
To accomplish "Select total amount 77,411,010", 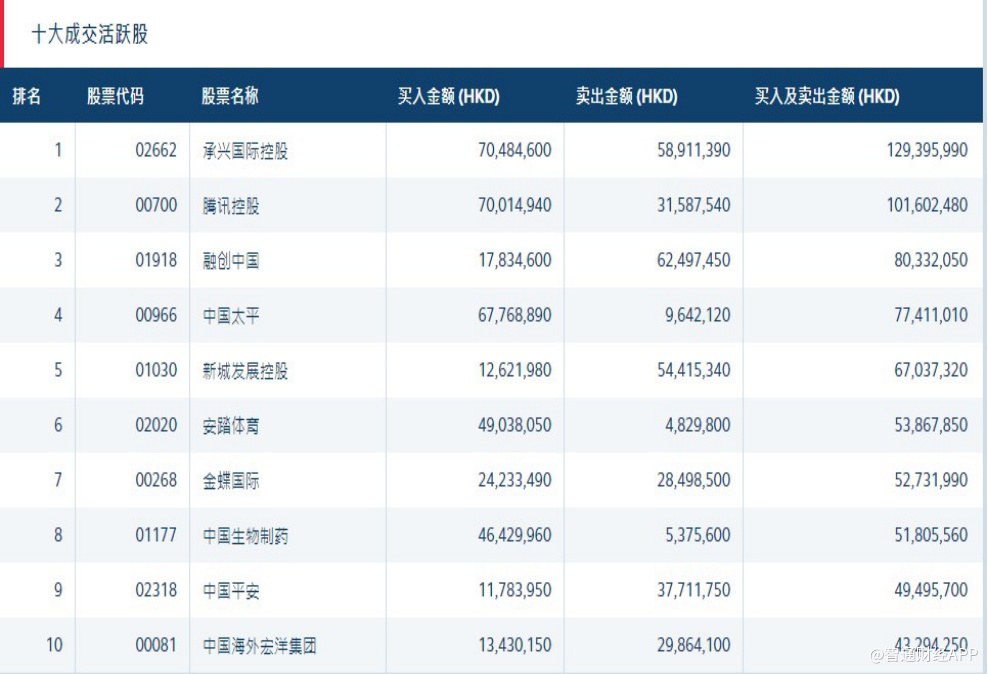I will click(931, 315).
